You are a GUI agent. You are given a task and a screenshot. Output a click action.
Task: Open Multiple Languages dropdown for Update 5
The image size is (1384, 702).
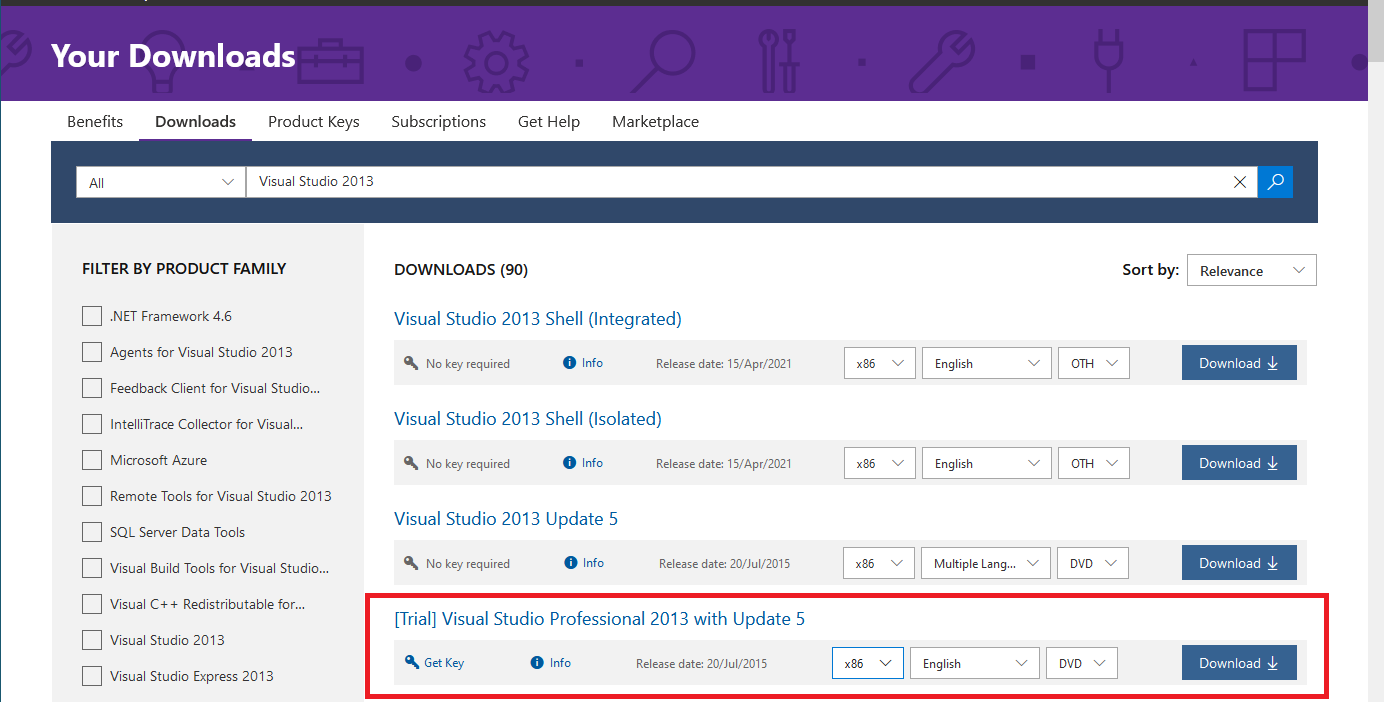(x=985, y=563)
